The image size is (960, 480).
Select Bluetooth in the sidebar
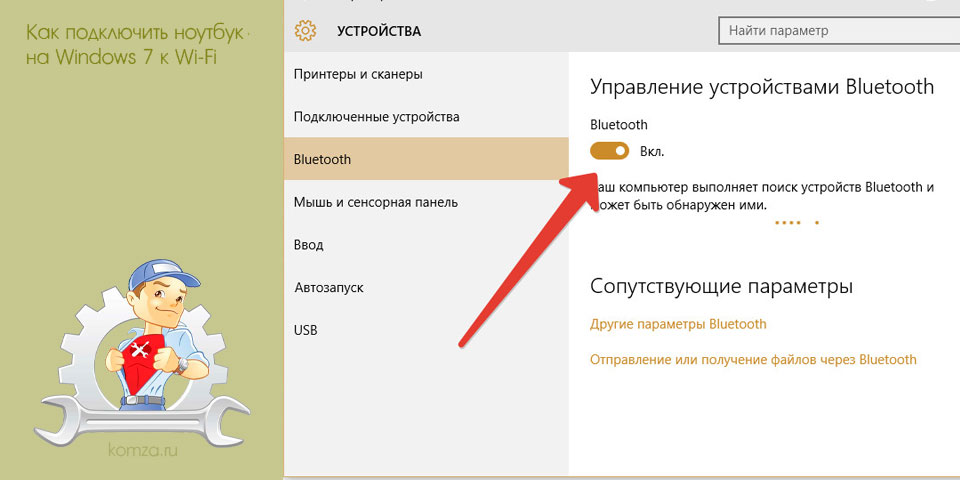tap(427, 159)
